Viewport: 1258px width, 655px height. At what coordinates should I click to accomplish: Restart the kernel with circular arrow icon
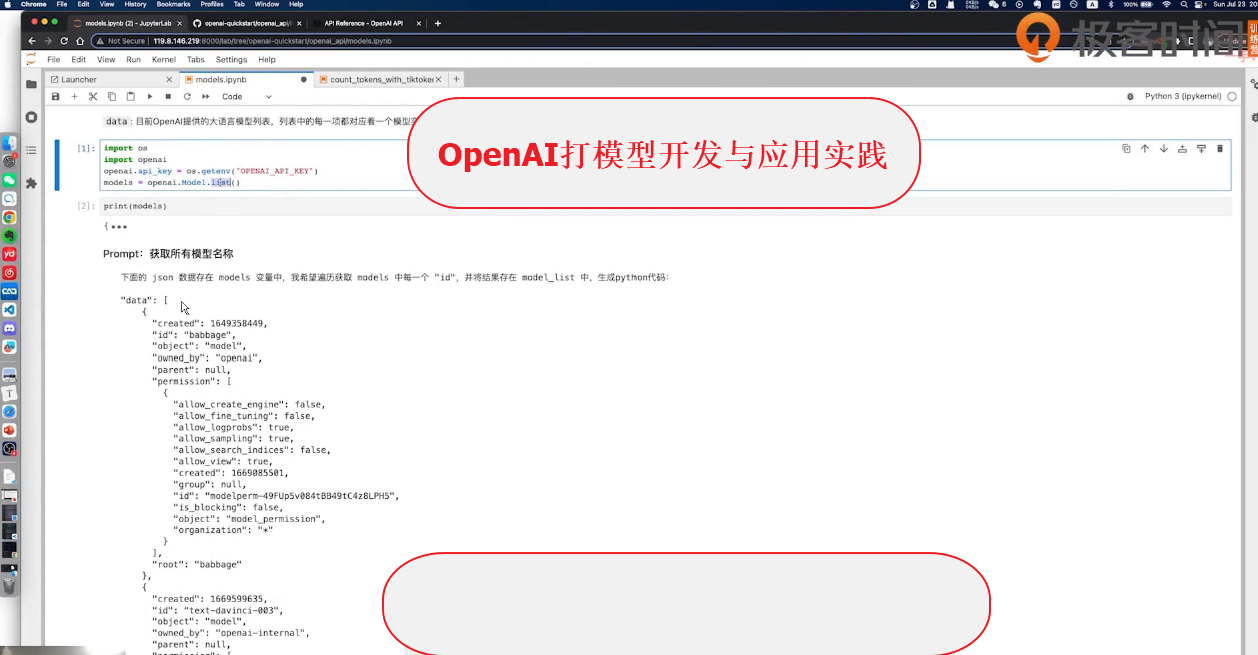pos(187,97)
